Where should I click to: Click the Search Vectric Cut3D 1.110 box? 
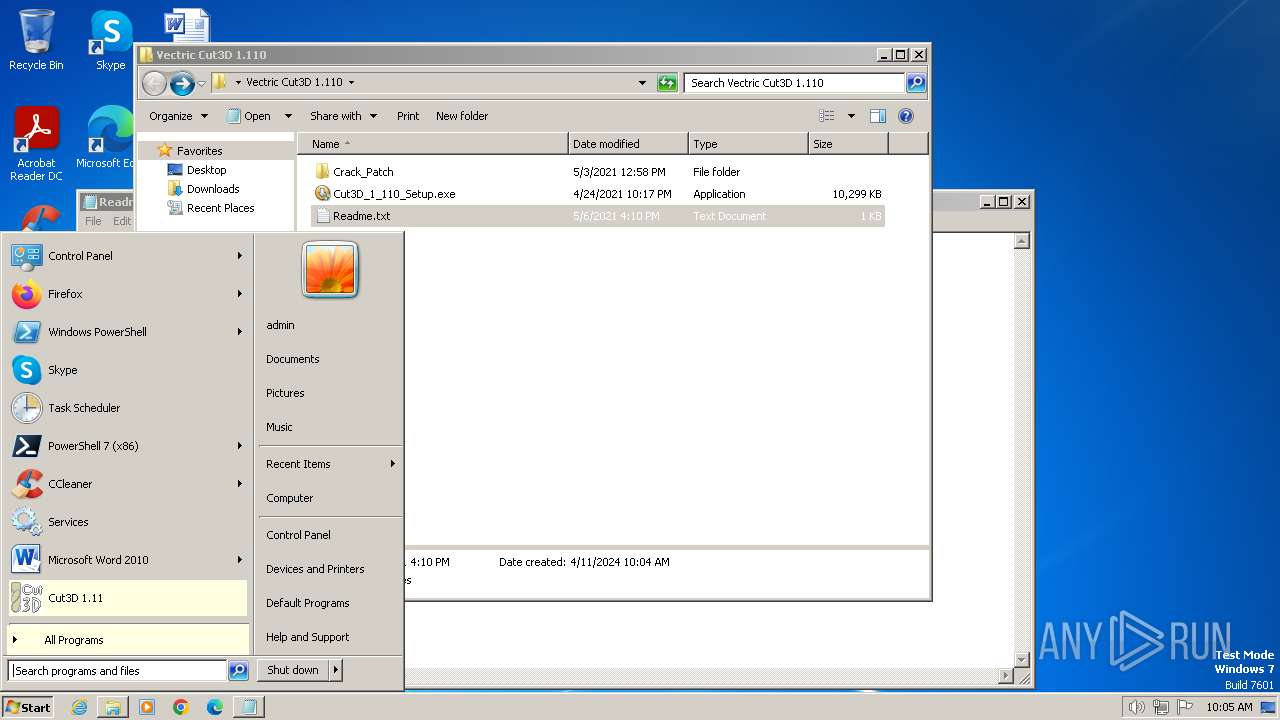coord(795,83)
